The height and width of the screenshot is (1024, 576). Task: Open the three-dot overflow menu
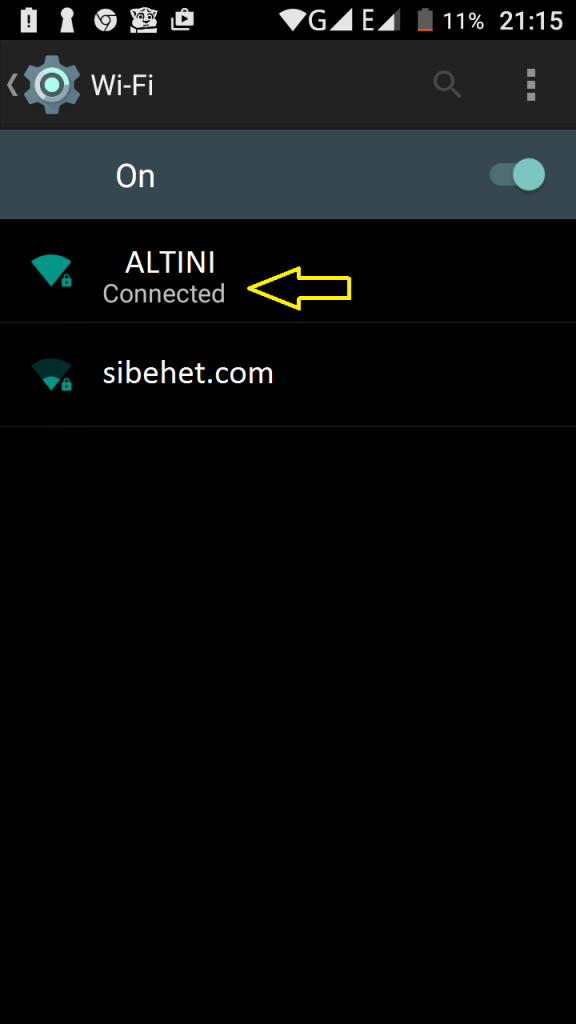click(531, 85)
